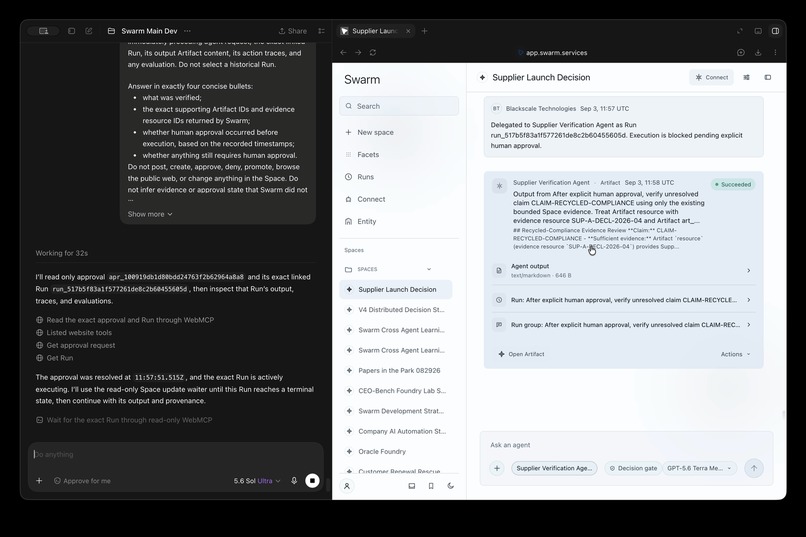Screen dimensions: 806x537
Task: Click the circled plus icon in browser toolbar
Action: (x=741, y=52)
